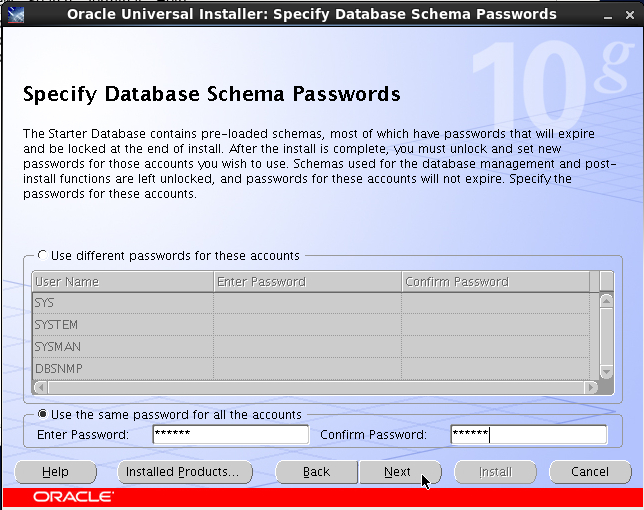Click Confirm Password cell for DBSNMP

click(x=496, y=368)
